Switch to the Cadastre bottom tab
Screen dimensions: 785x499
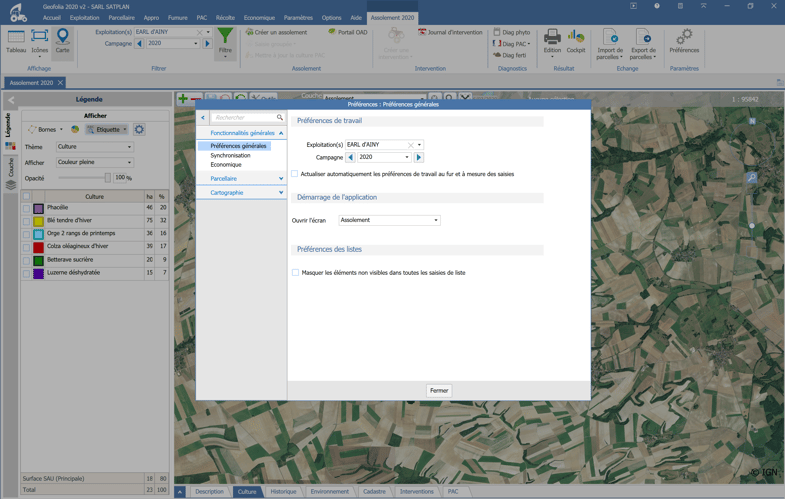tap(374, 491)
